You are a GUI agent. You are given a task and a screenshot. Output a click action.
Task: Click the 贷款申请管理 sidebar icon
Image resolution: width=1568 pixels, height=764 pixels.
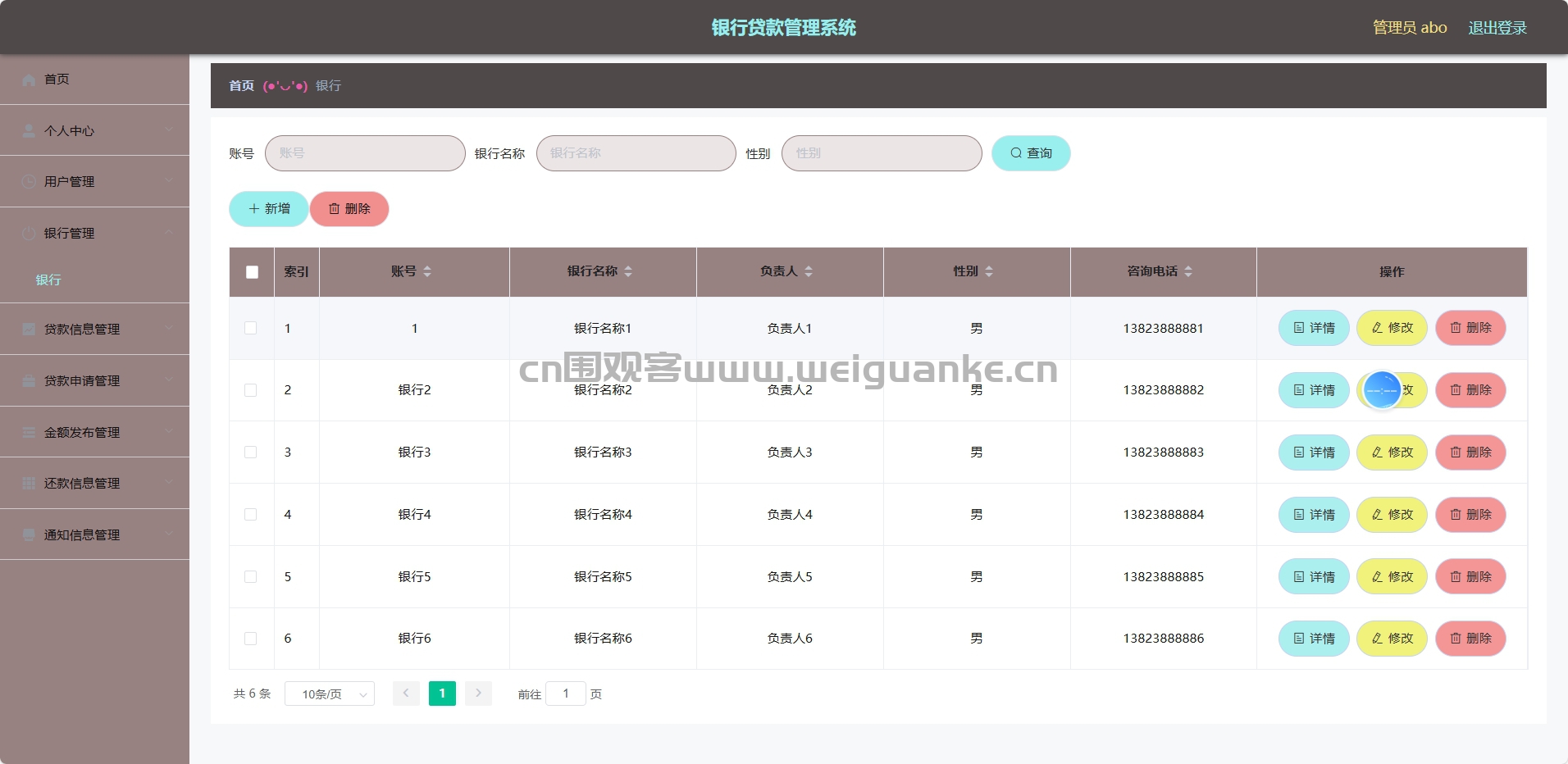[x=29, y=380]
